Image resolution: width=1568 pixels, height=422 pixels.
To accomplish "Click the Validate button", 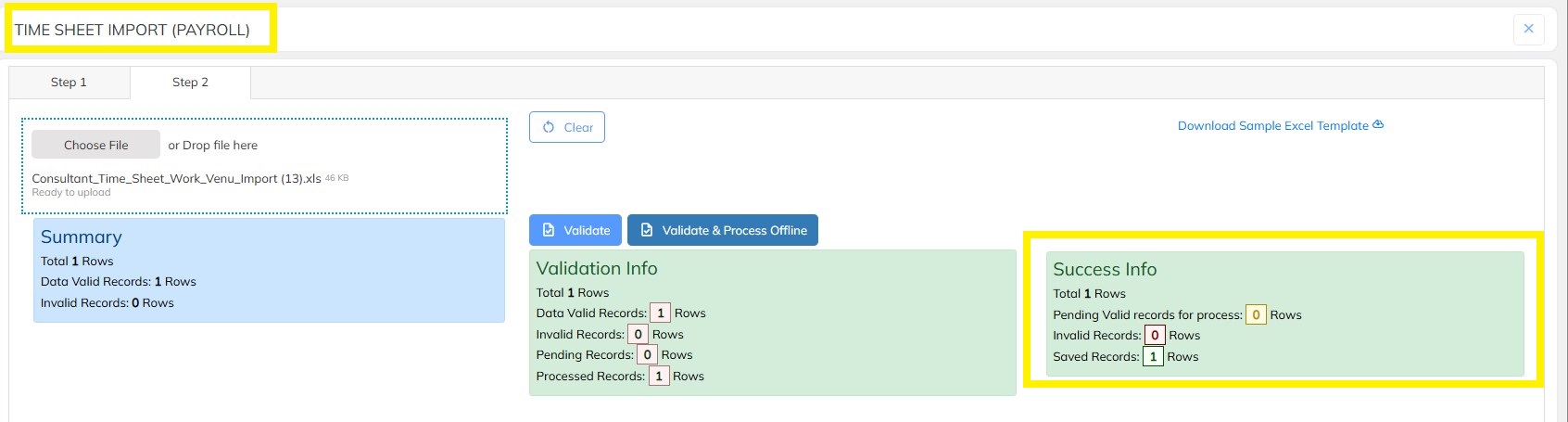I will point(575,230).
